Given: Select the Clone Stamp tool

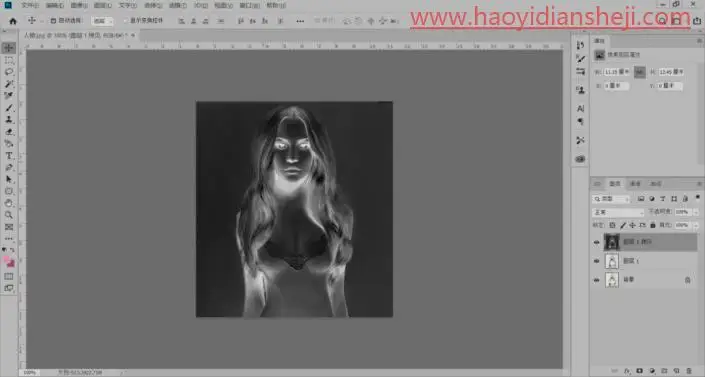Looking at the screenshot, I should [9, 120].
